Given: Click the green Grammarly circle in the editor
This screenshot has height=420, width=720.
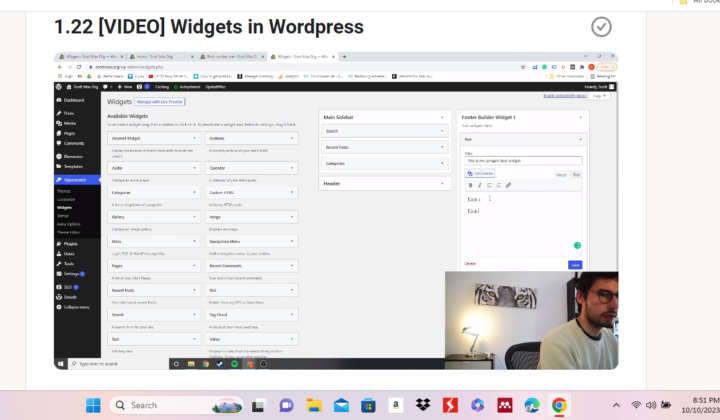Looking at the screenshot, I should 577,246.
